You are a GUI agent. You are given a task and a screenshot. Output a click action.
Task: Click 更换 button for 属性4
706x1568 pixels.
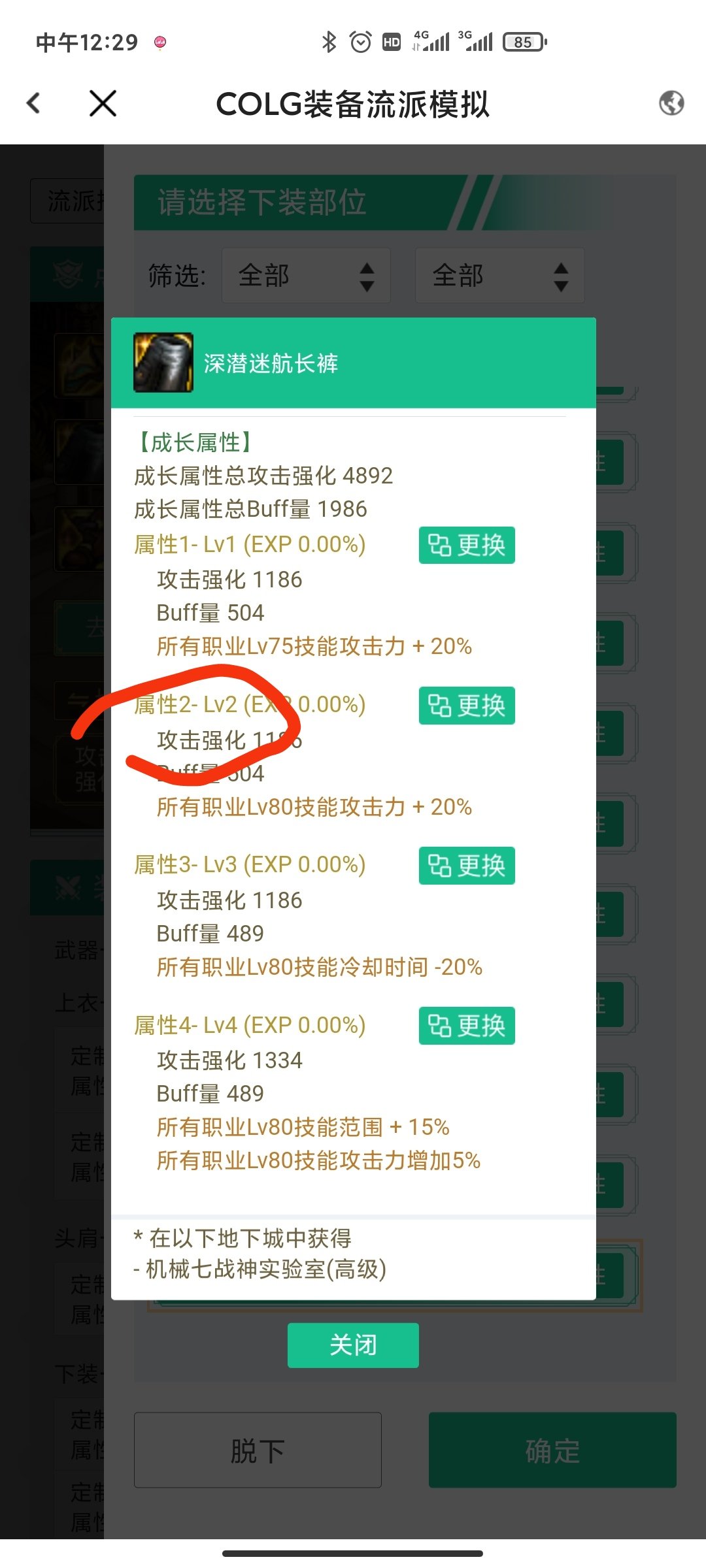467,1026
